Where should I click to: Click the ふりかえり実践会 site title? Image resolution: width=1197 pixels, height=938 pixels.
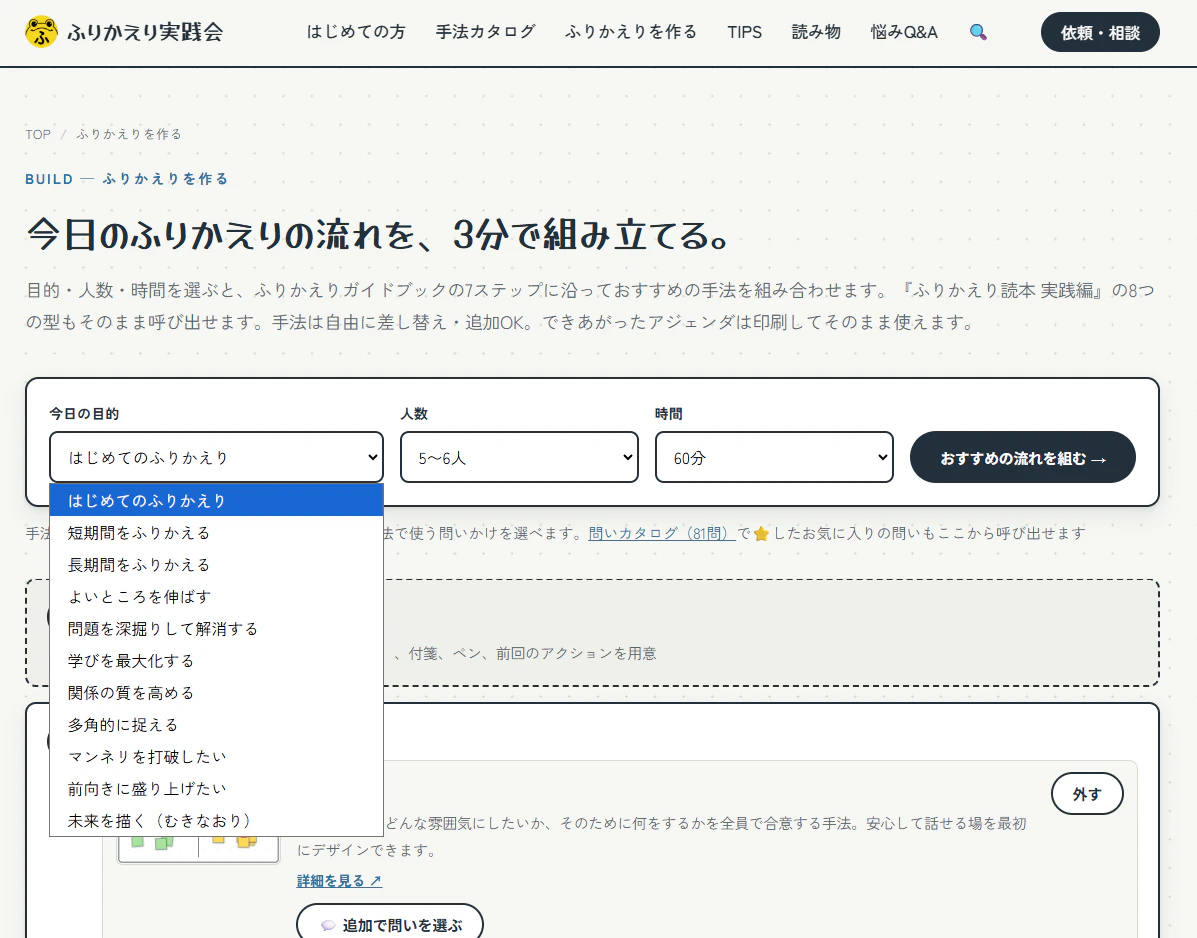(x=145, y=32)
